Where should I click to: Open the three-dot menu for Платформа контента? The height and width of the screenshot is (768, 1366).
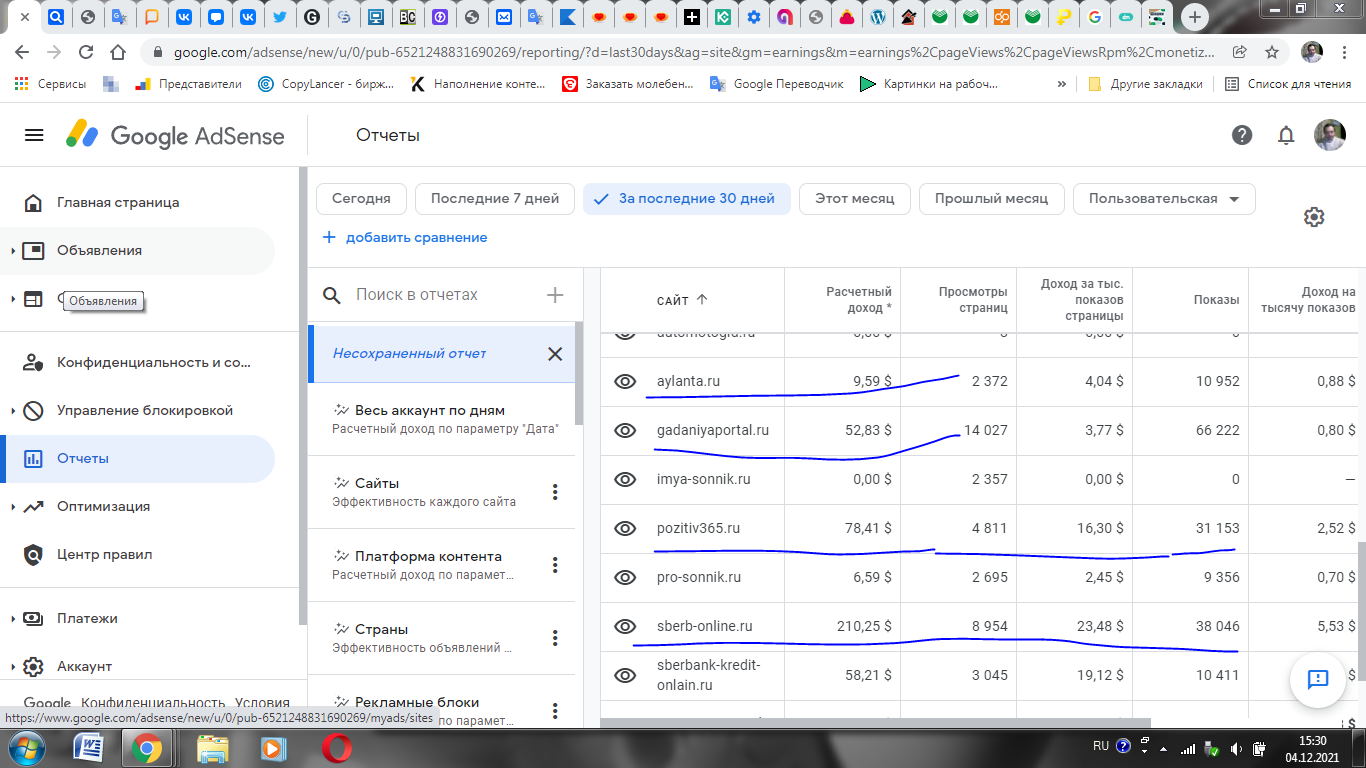click(555, 565)
